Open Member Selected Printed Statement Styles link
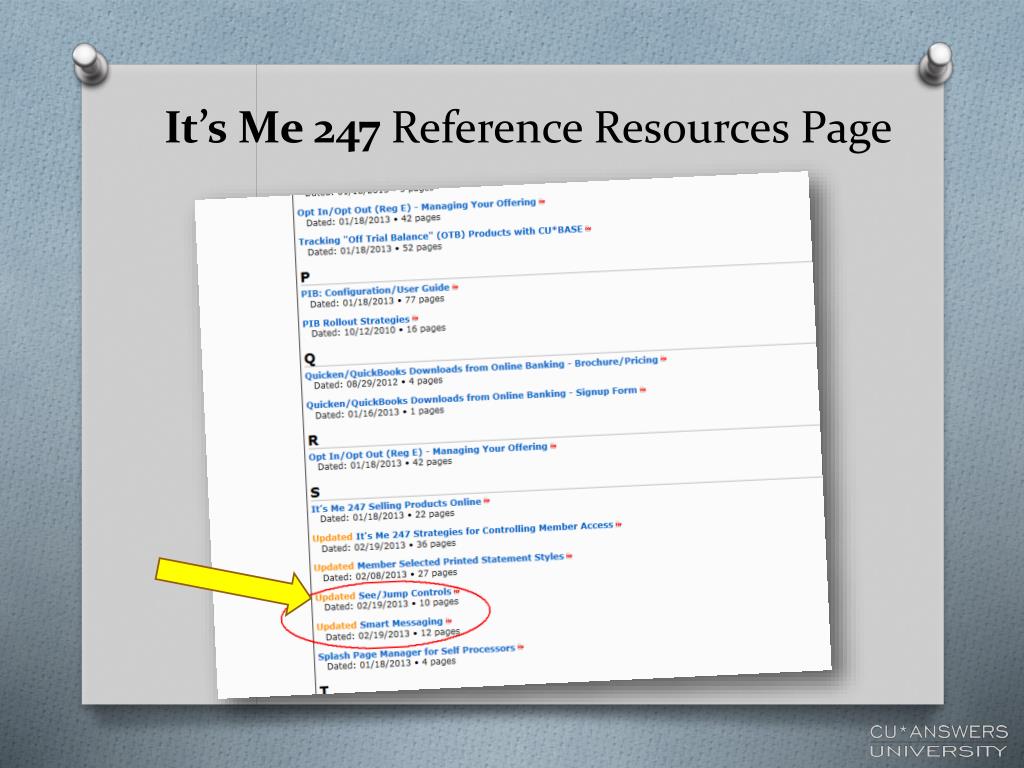 tap(460, 560)
